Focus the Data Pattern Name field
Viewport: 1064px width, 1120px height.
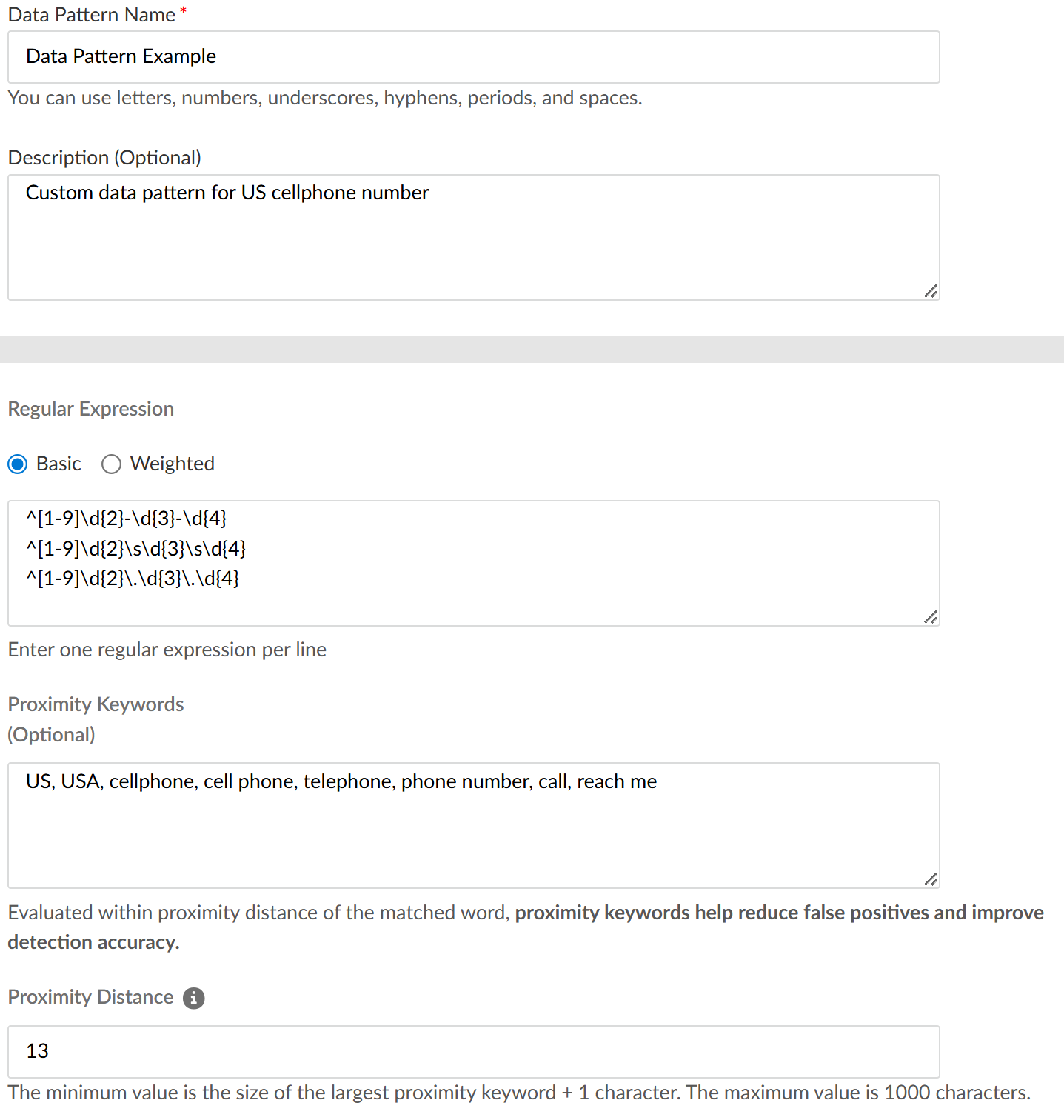(474, 57)
